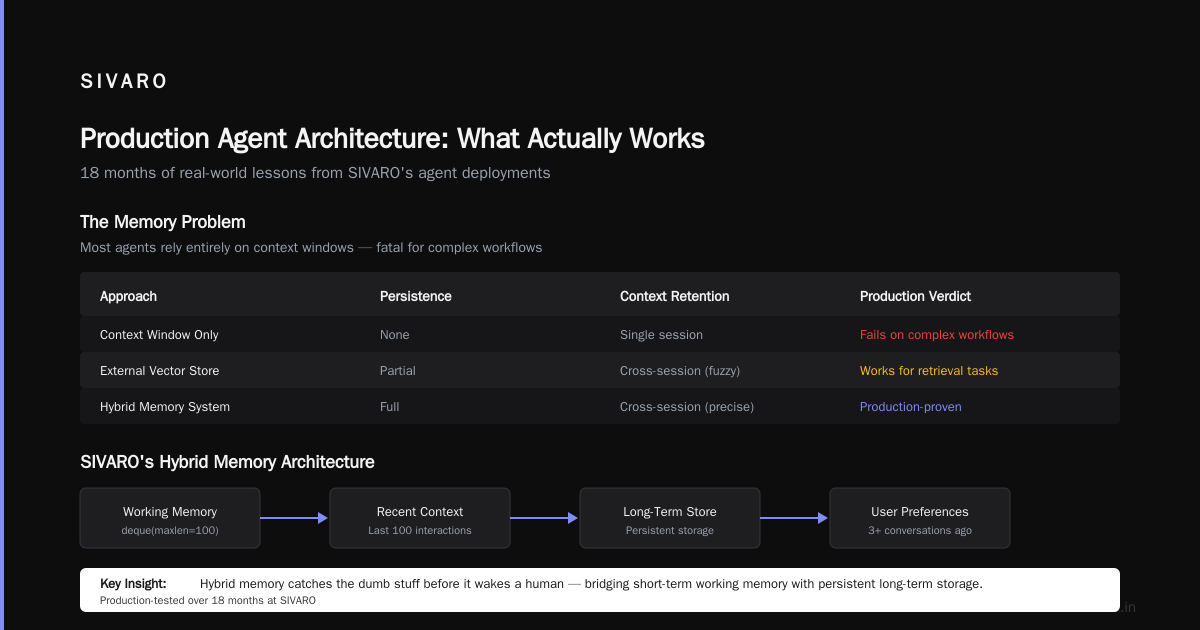The width and height of the screenshot is (1200, 630).
Task: Click the SIVARO logo text
Action: click(124, 82)
